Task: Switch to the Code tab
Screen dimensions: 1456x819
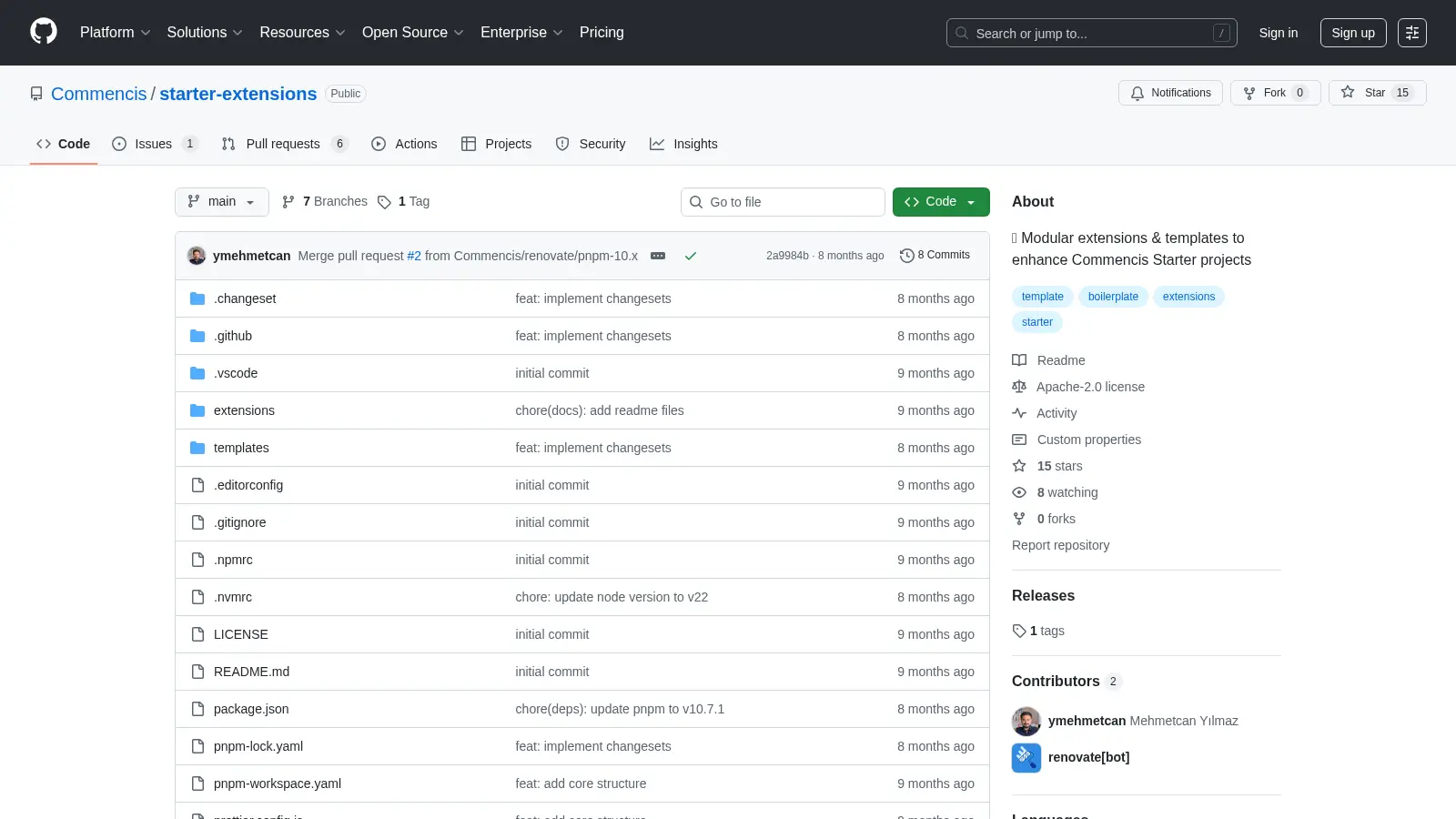Action: coord(64,144)
